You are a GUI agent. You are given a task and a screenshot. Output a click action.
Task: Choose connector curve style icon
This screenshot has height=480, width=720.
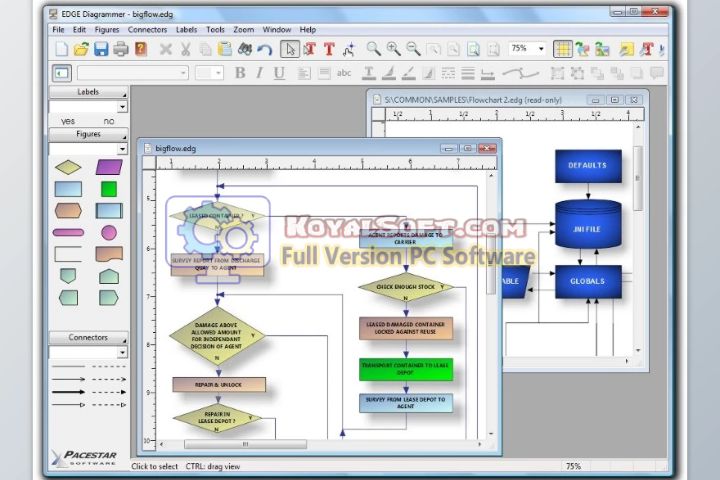tap(520, 73)
